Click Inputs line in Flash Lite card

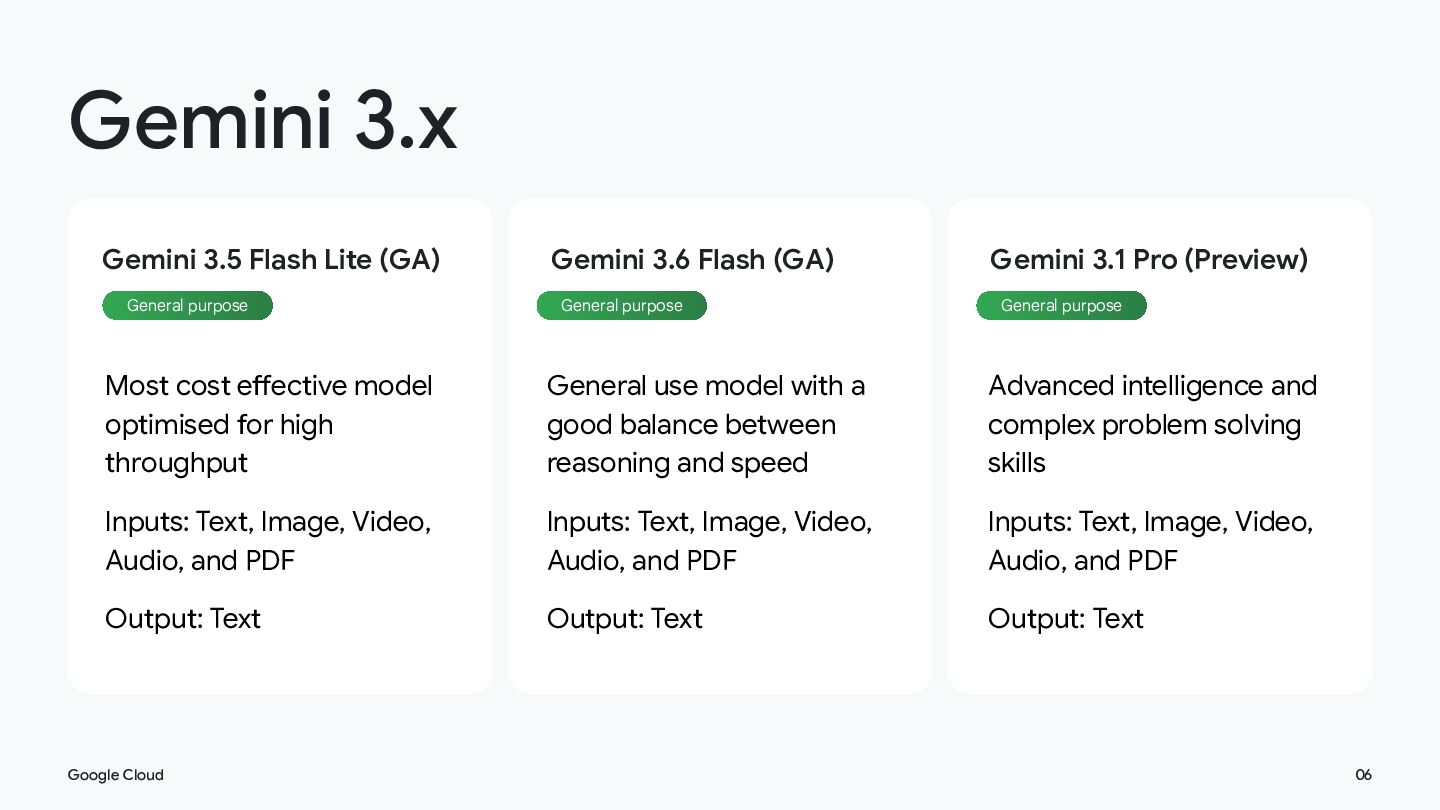coord(268,541)
